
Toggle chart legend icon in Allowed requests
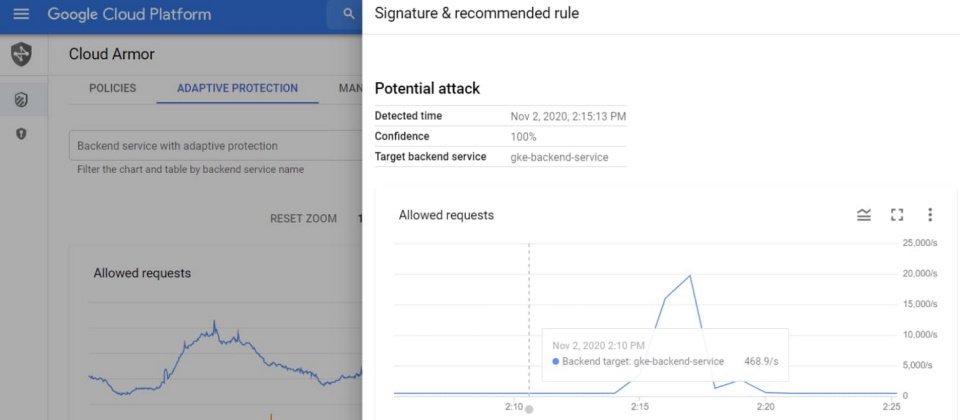(x=864, y=215)
